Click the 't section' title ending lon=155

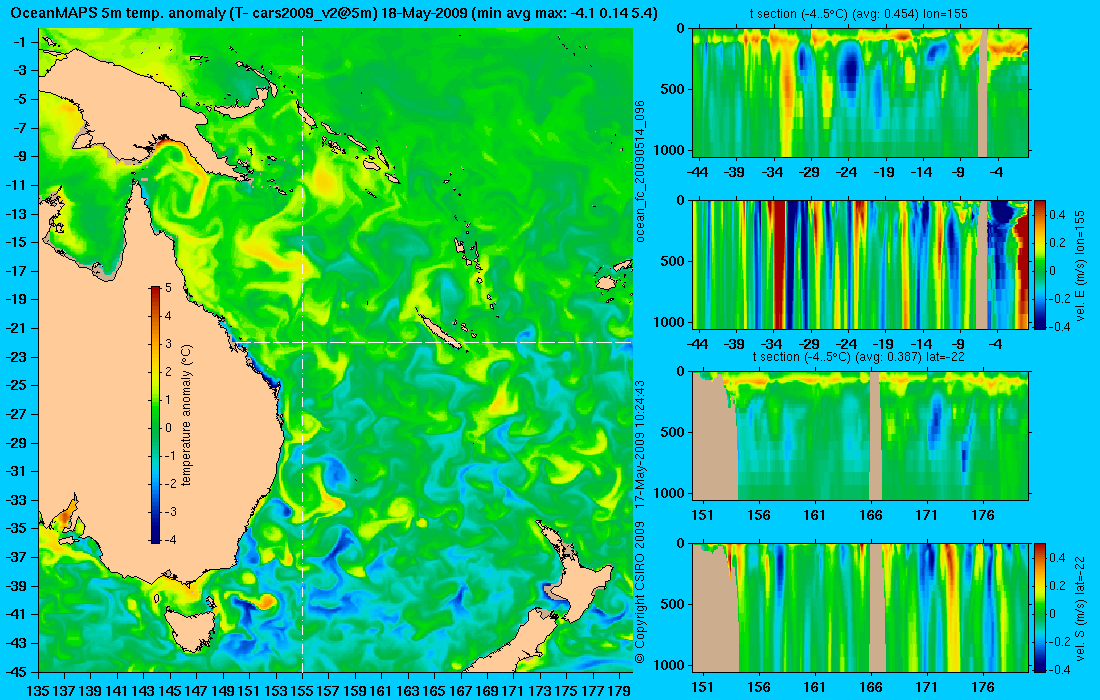[860, 13]
